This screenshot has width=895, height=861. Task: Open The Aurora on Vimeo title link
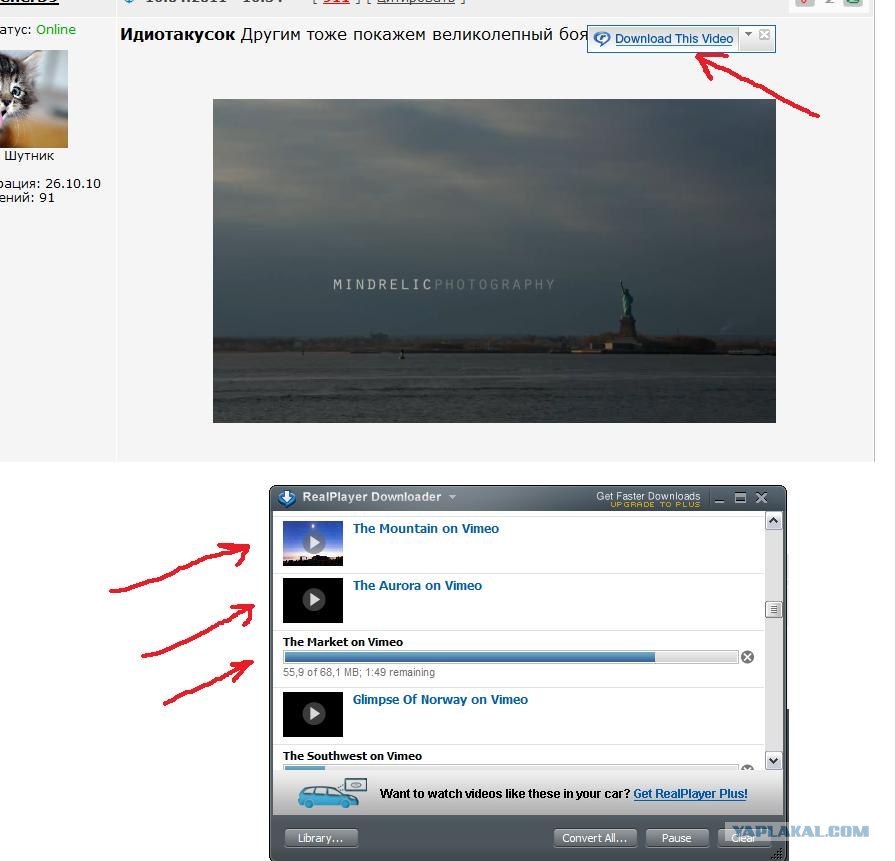tap(417, 586)
